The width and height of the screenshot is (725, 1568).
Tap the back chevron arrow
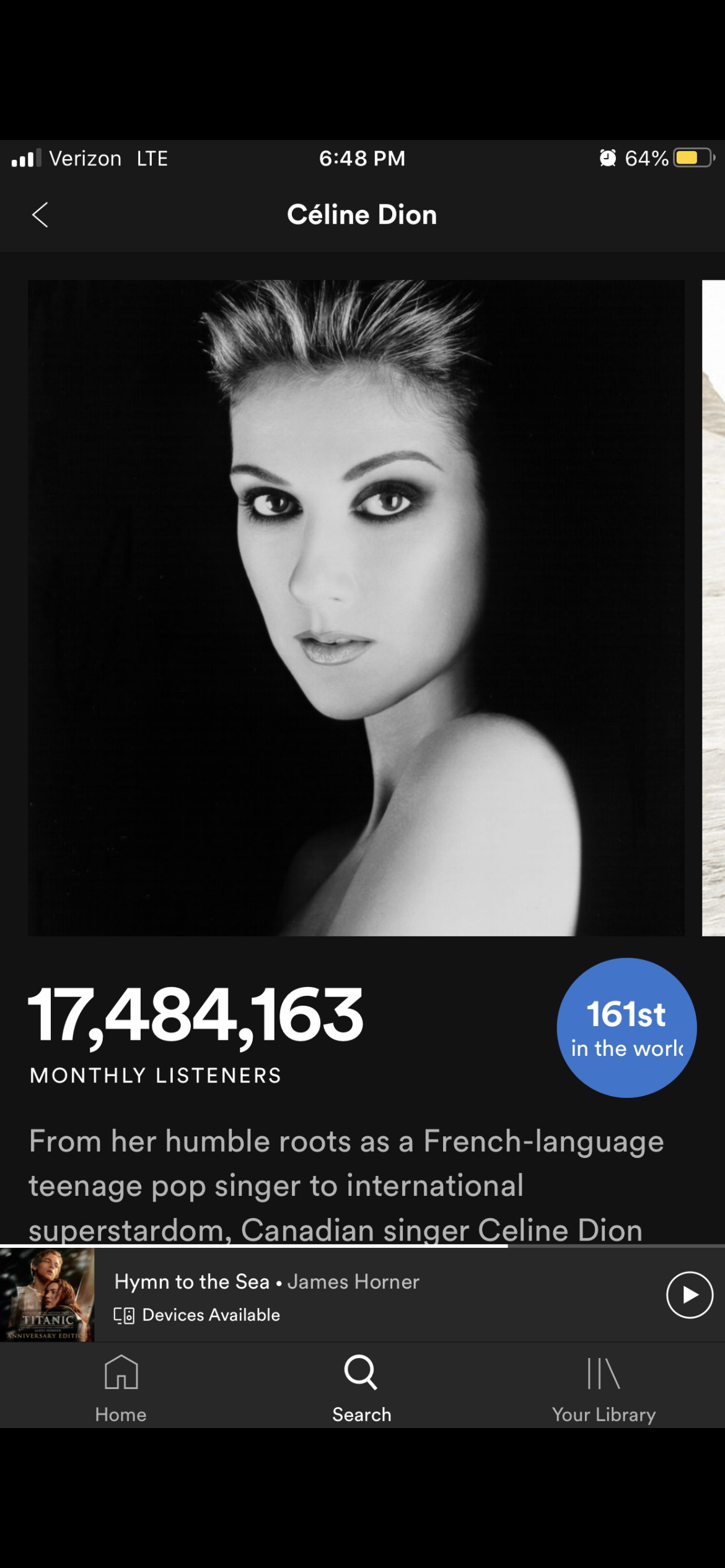[x=40, y=215]
